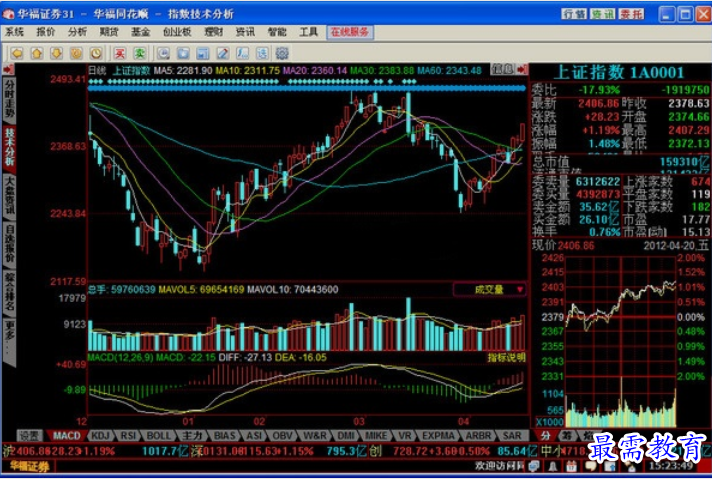Select the 技术分析 sidebar tab
Screen dimensions: 712x479
pos(9,148)
